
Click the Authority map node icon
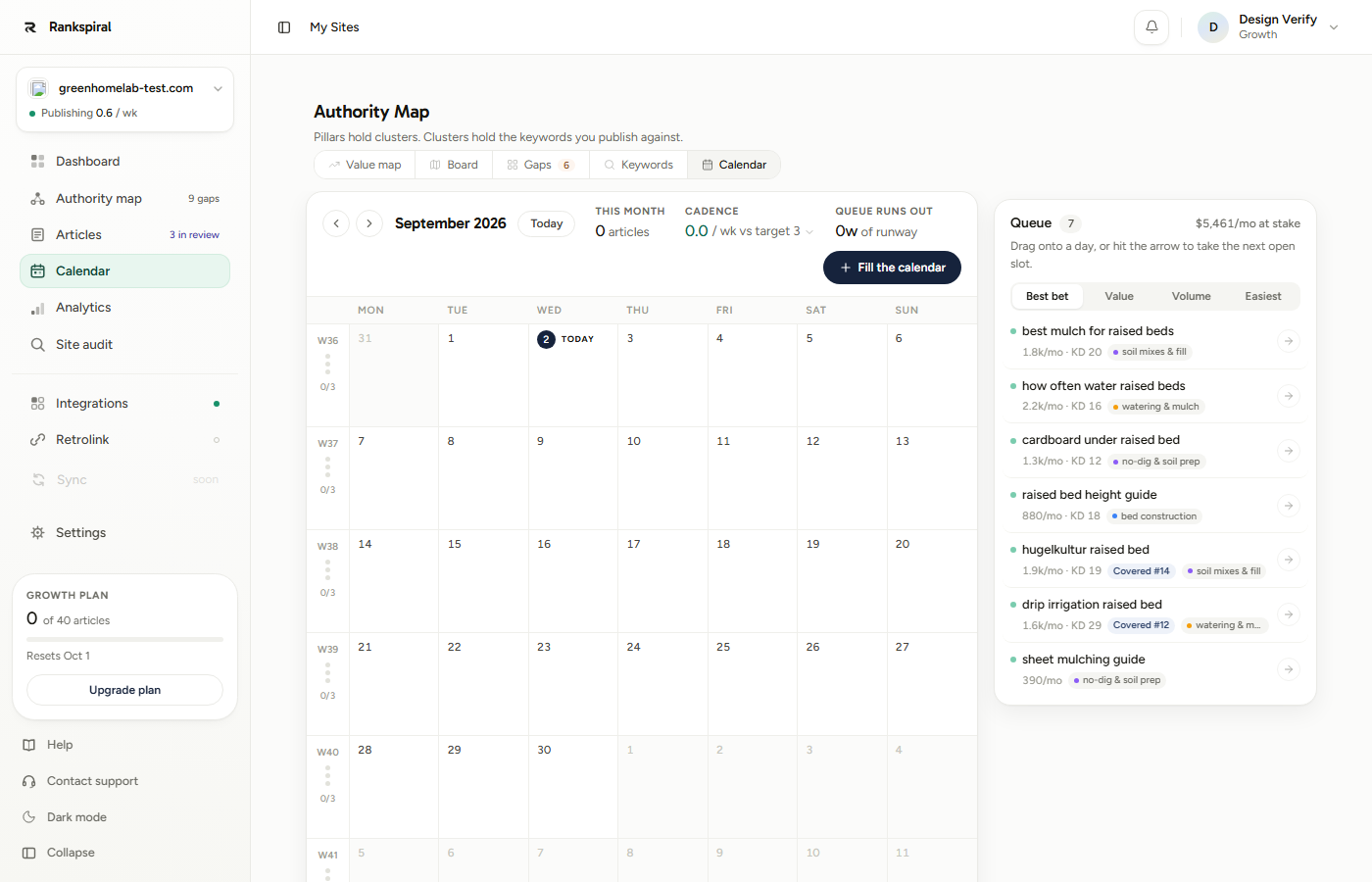point(37,198)
